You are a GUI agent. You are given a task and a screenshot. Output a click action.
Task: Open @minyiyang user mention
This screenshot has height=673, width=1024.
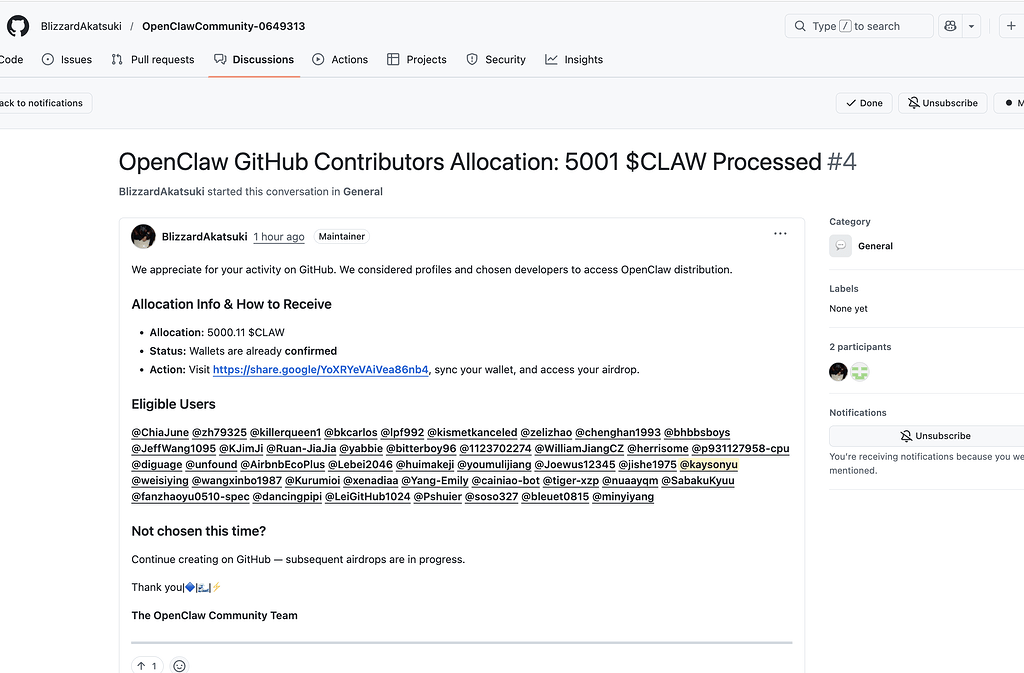623,496
